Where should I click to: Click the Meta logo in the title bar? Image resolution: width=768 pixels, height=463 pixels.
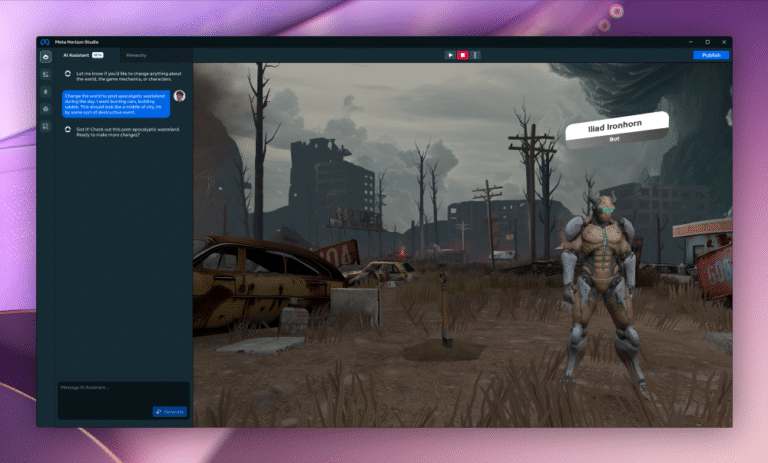pos(45,42)
